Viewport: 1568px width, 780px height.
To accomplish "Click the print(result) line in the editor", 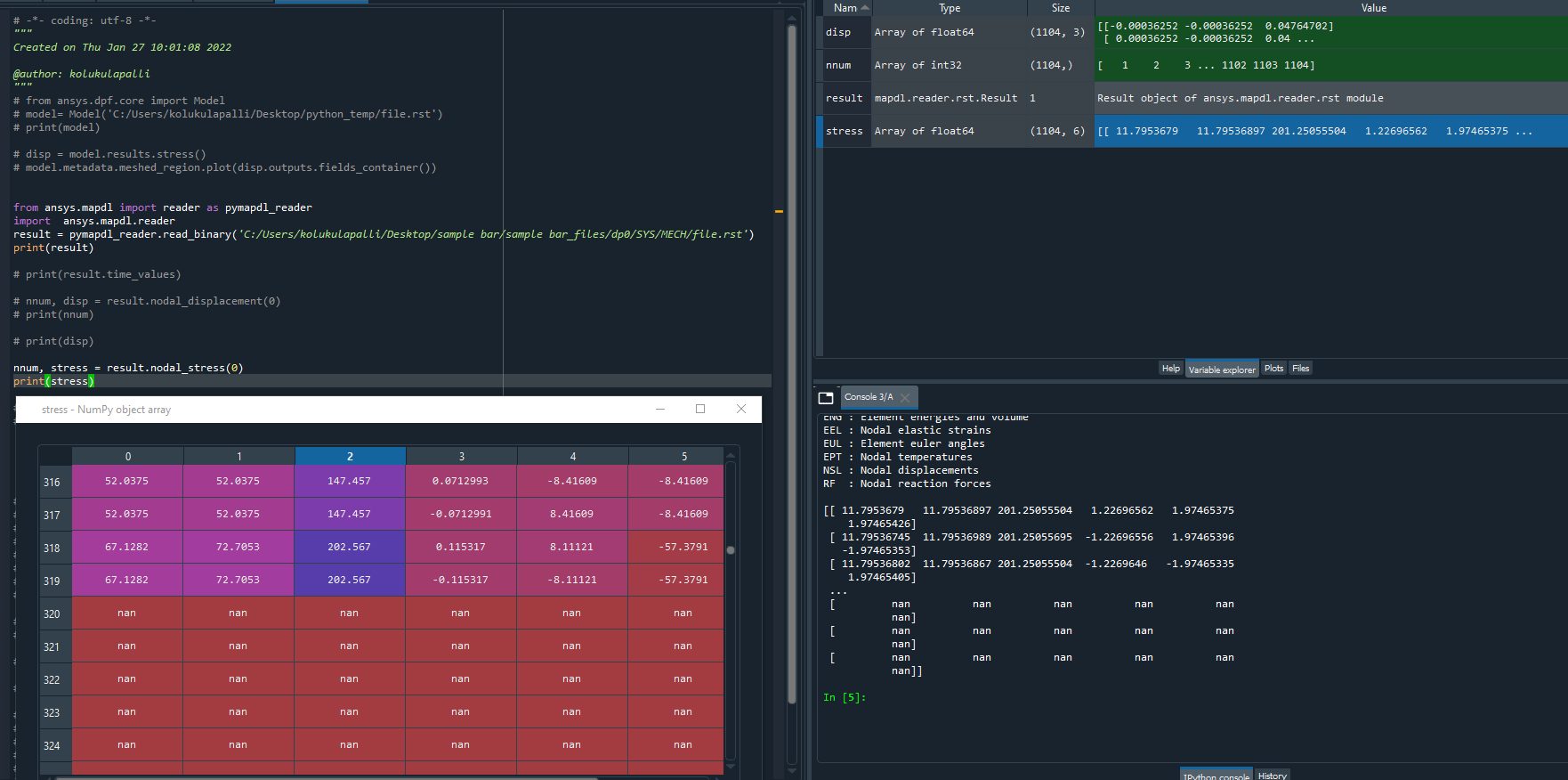I will point(53,248).
